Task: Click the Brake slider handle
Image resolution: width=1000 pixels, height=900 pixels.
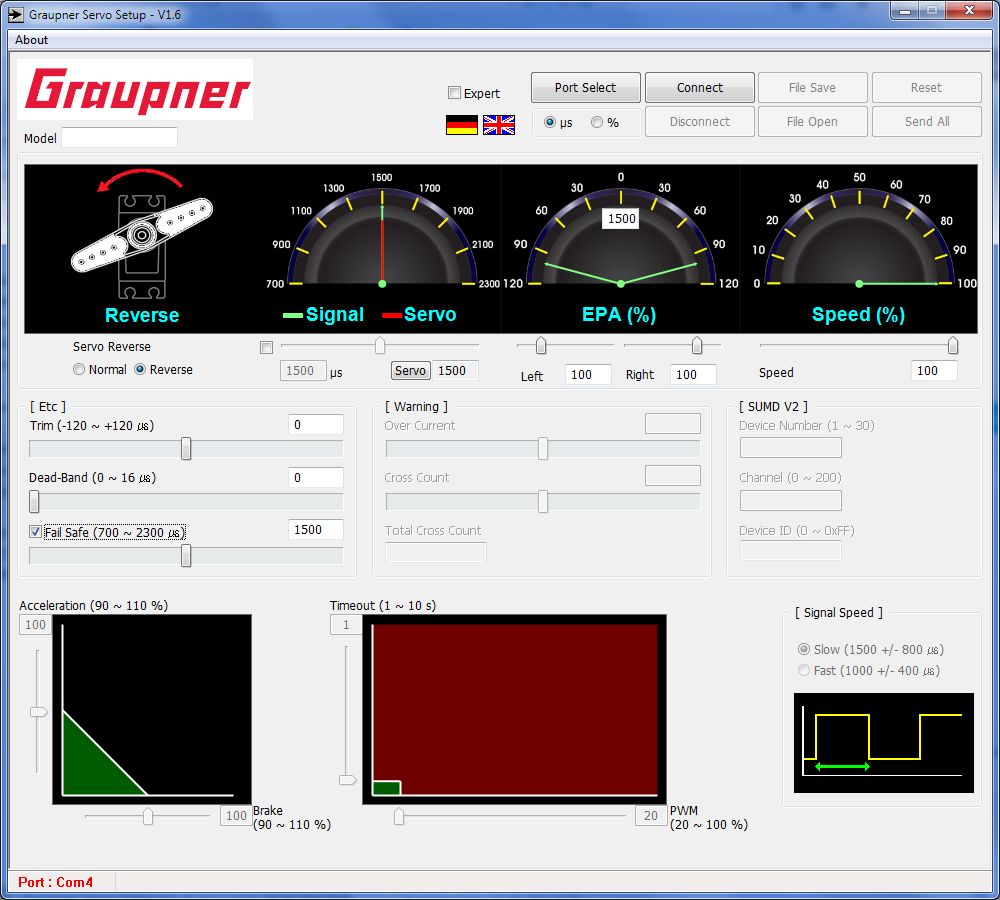Action: (148, 816)
